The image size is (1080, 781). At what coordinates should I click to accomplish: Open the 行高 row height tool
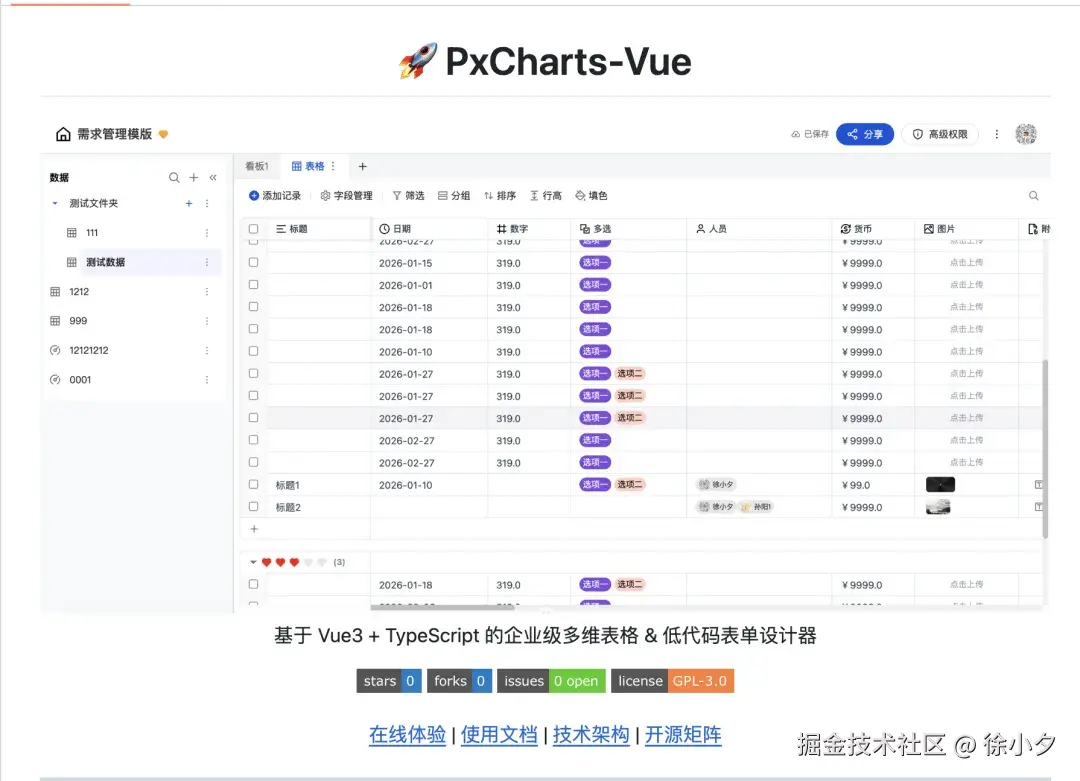(x=546, y=196)
